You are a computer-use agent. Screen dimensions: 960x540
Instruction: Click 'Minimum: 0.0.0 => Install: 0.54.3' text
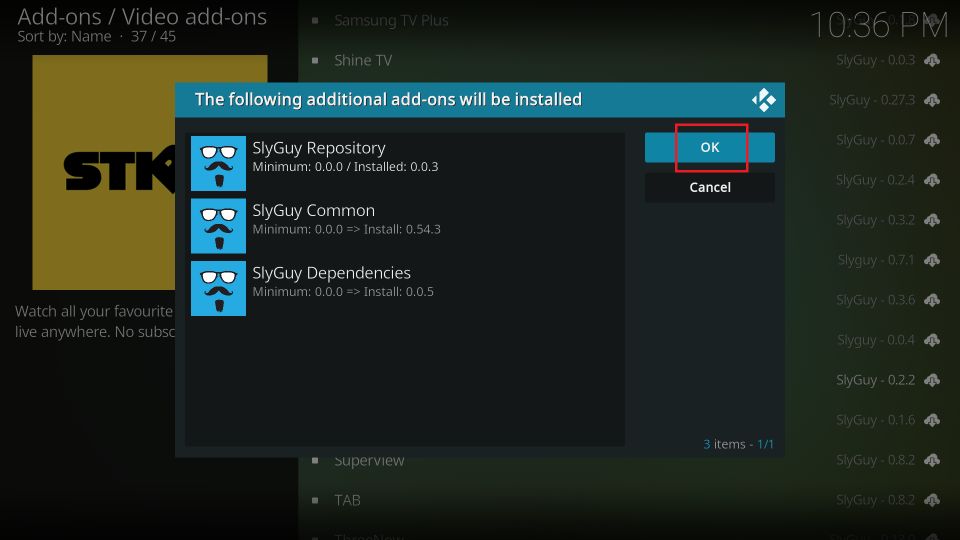[347, 230]
